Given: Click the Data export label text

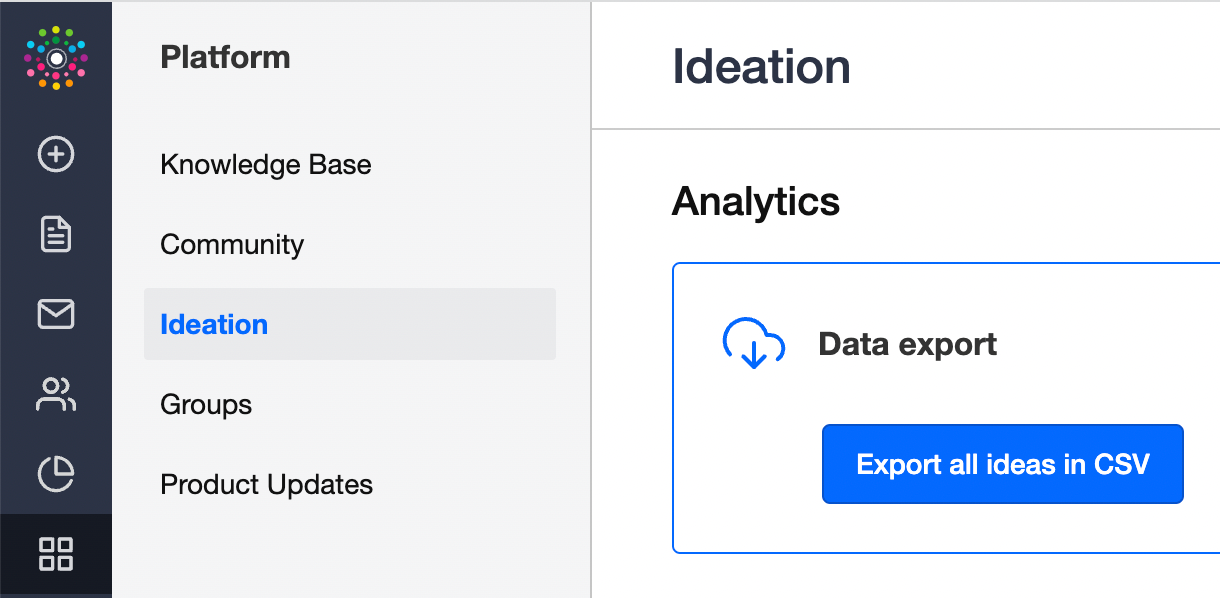Looking at the screenshot, I should click(x=908, y=344).
